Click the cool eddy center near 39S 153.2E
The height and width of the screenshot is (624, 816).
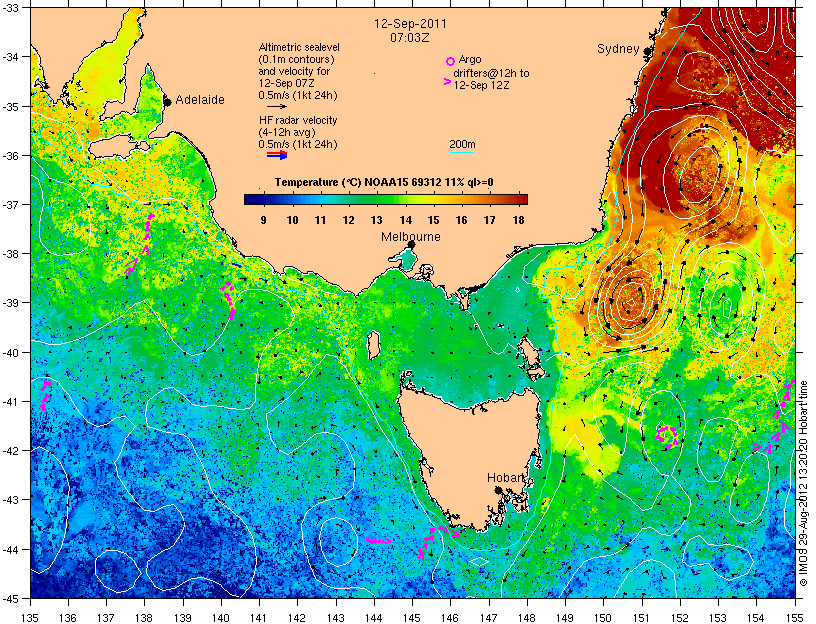[x=727, y=307]
